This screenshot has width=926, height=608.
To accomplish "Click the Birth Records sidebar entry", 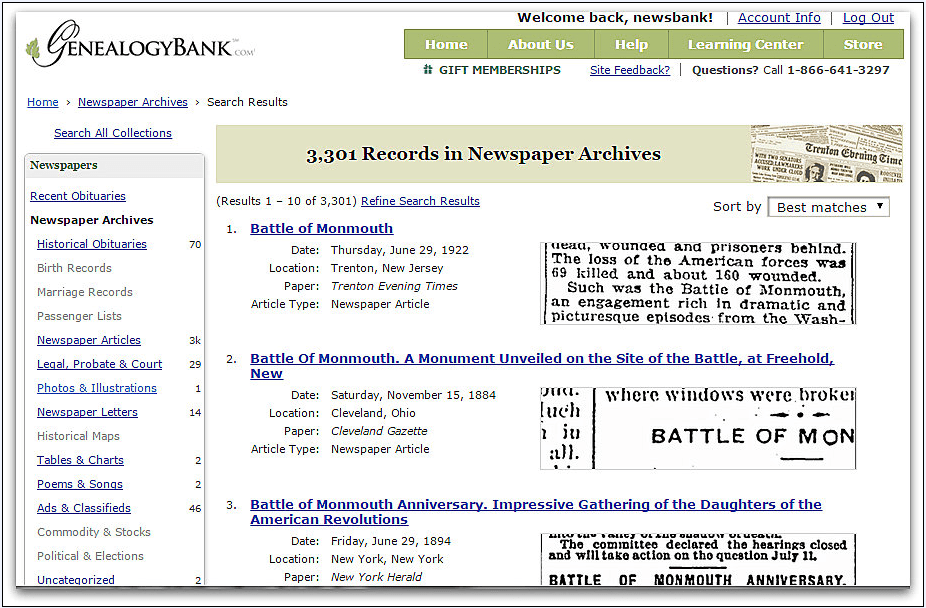I will 74,268.
